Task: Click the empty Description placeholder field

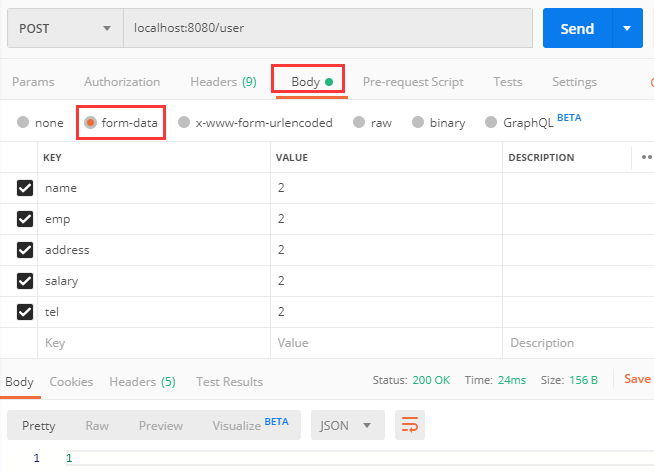Action: click(578, 343)
